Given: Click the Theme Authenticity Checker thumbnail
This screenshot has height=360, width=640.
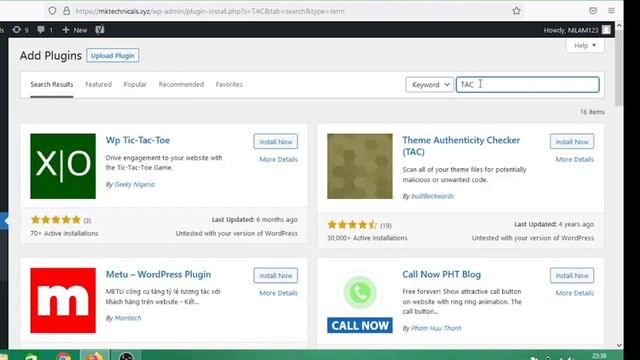Looking at the screenshot, I should [x=360, y=166].
